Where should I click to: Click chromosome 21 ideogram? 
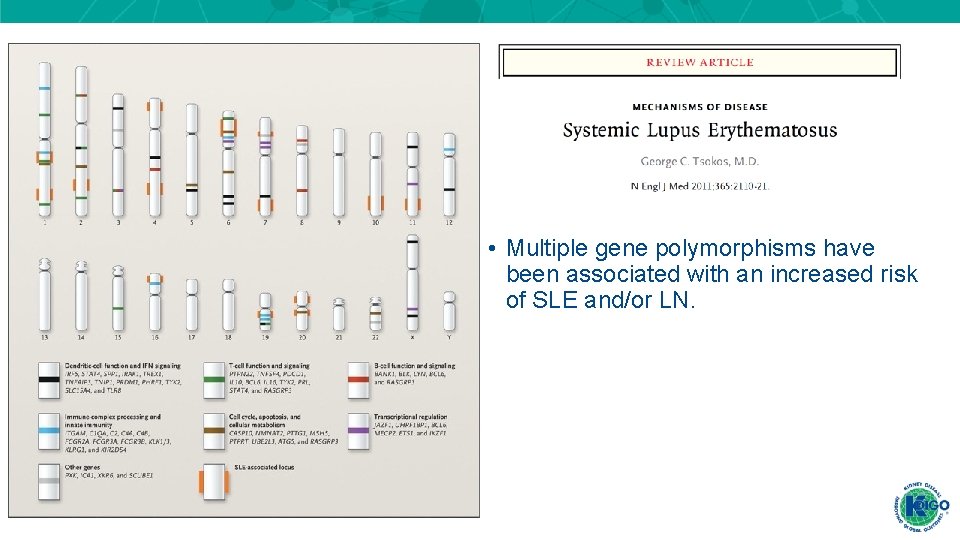click(x=339, y=314)
